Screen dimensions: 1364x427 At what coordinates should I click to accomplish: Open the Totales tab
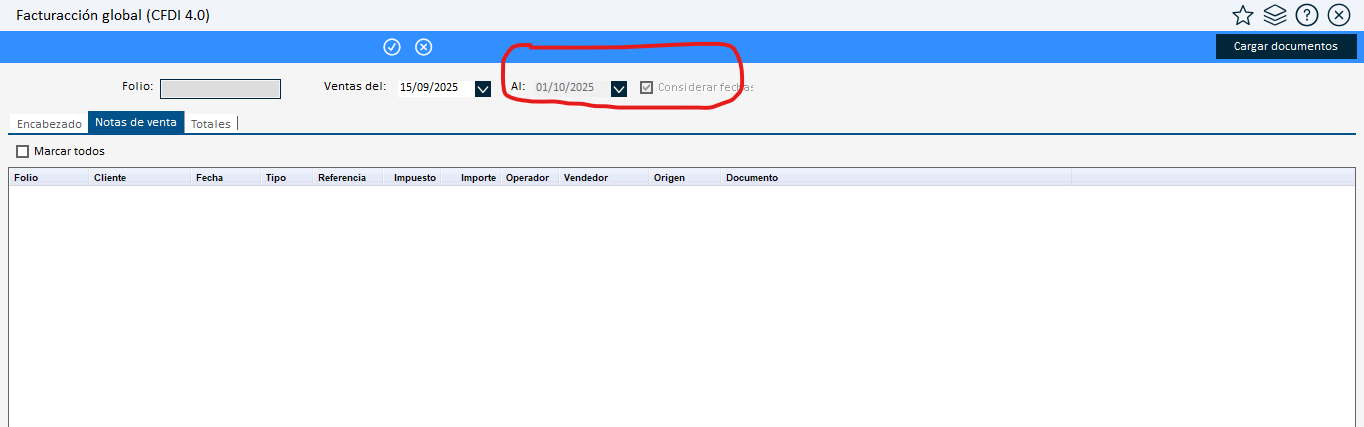point(211,124)
